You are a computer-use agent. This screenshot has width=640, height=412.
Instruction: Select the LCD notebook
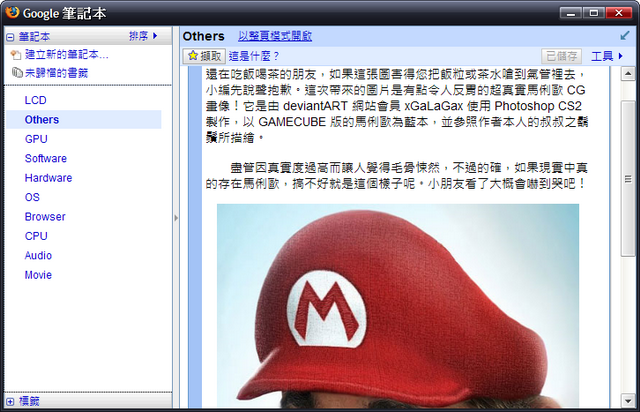click(36, 100)
